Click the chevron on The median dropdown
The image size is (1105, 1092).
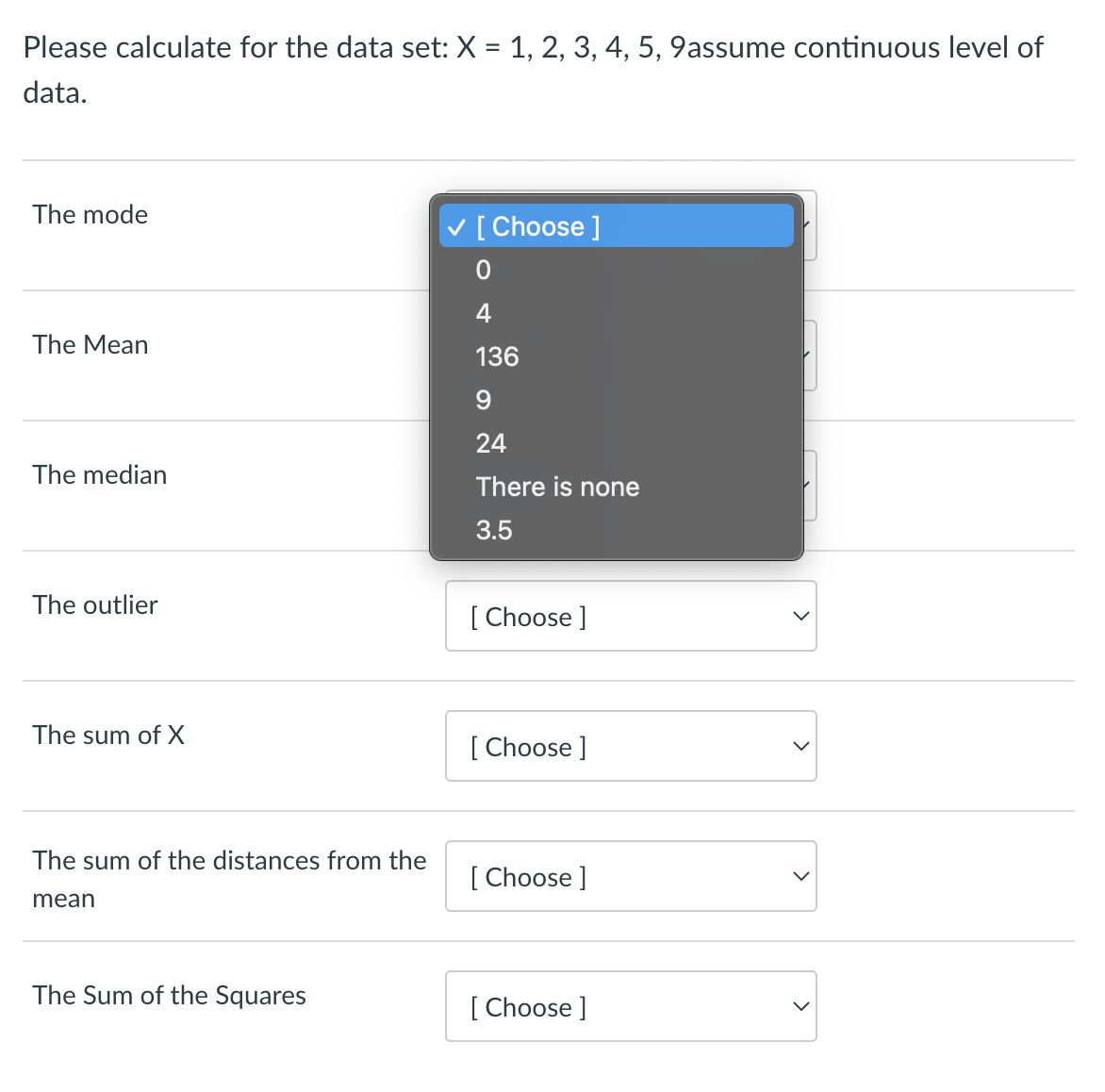[802, 484]
